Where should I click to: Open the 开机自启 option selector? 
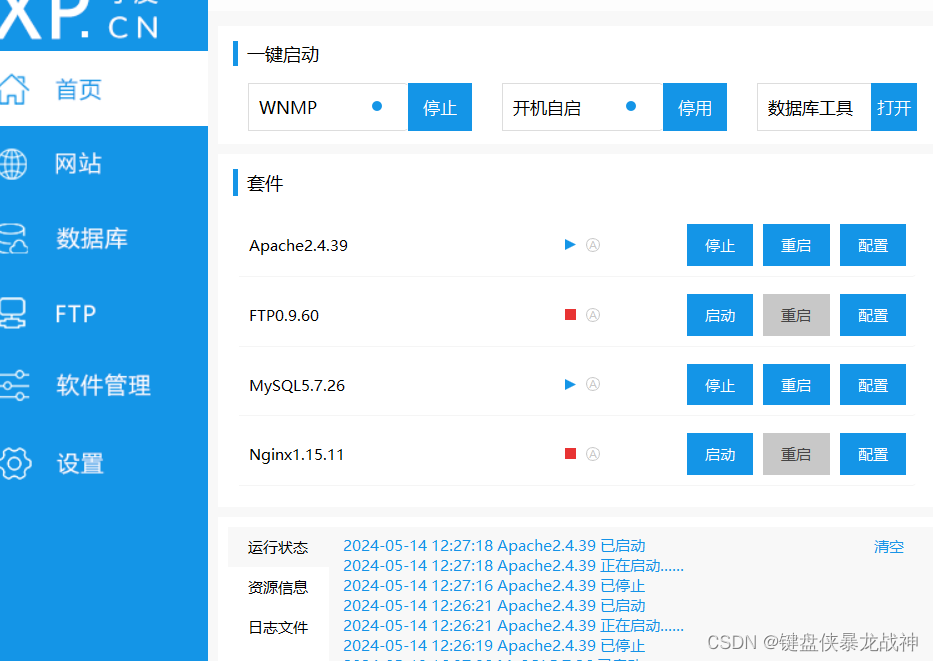pyautogui.click(x=581, y=107)
